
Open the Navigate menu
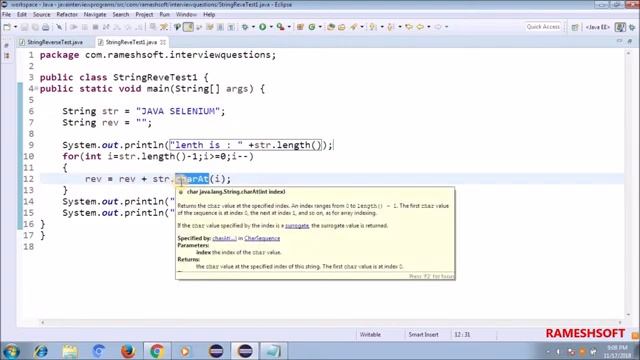point(95,15)
